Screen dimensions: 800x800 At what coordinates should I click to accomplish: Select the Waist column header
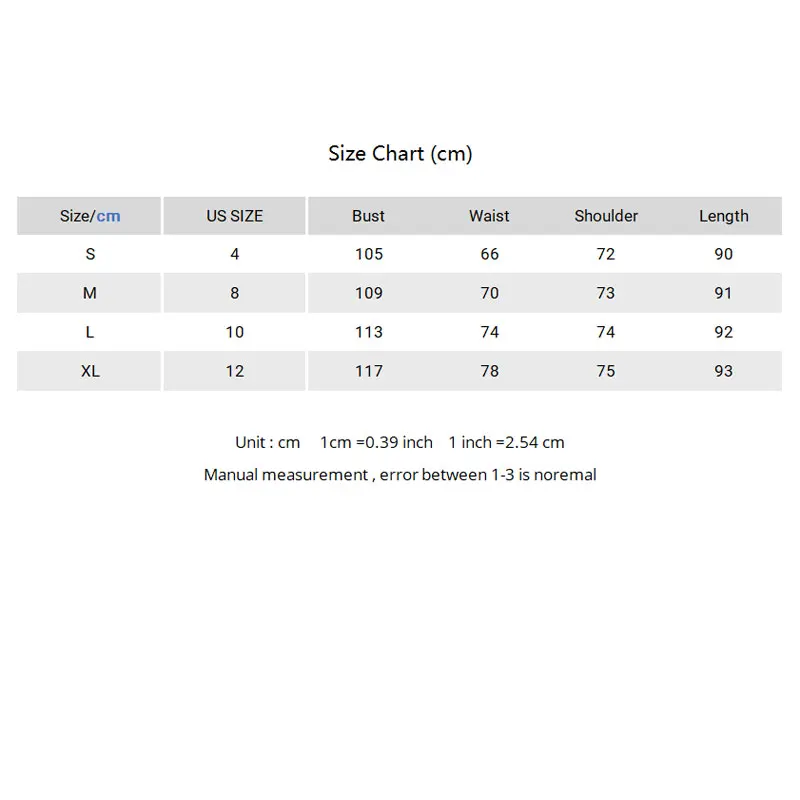[x=489, y=216]
